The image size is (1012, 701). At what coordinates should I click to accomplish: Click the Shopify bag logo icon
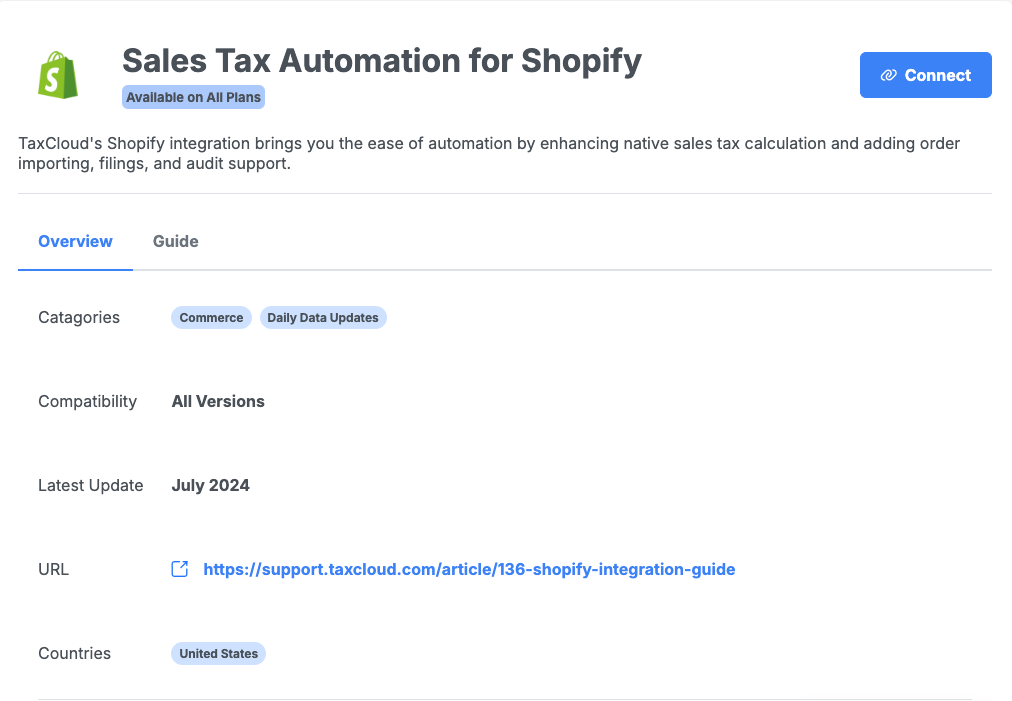pos(58,75)
